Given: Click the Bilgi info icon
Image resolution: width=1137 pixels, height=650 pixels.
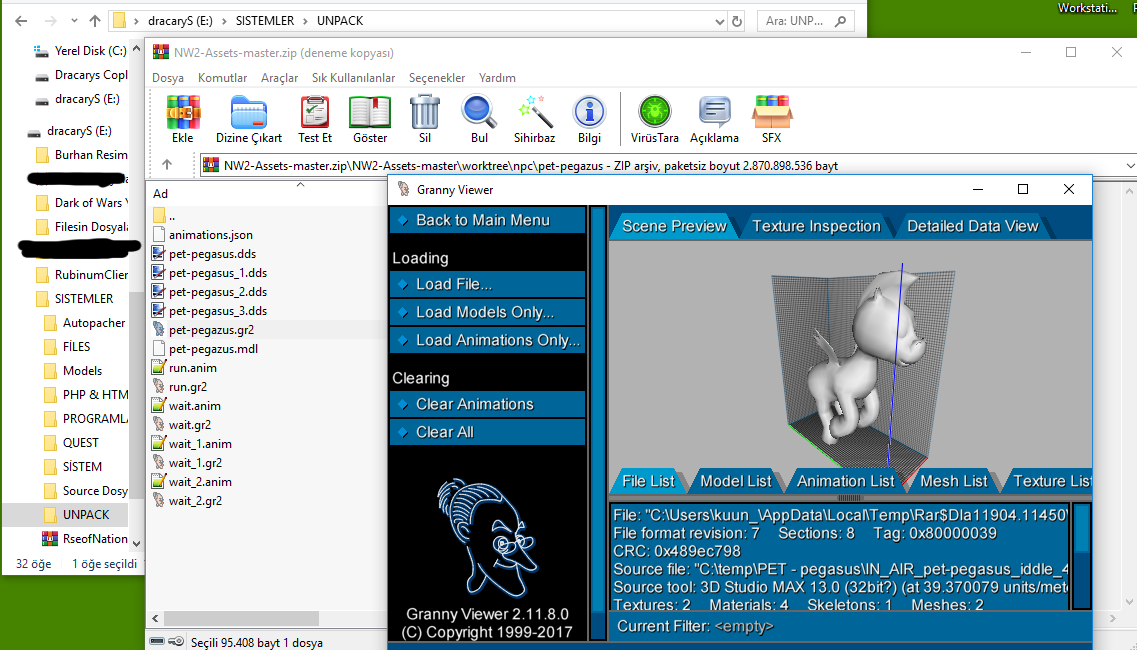Looking at the screenshot, I should [x=590, y=112].
